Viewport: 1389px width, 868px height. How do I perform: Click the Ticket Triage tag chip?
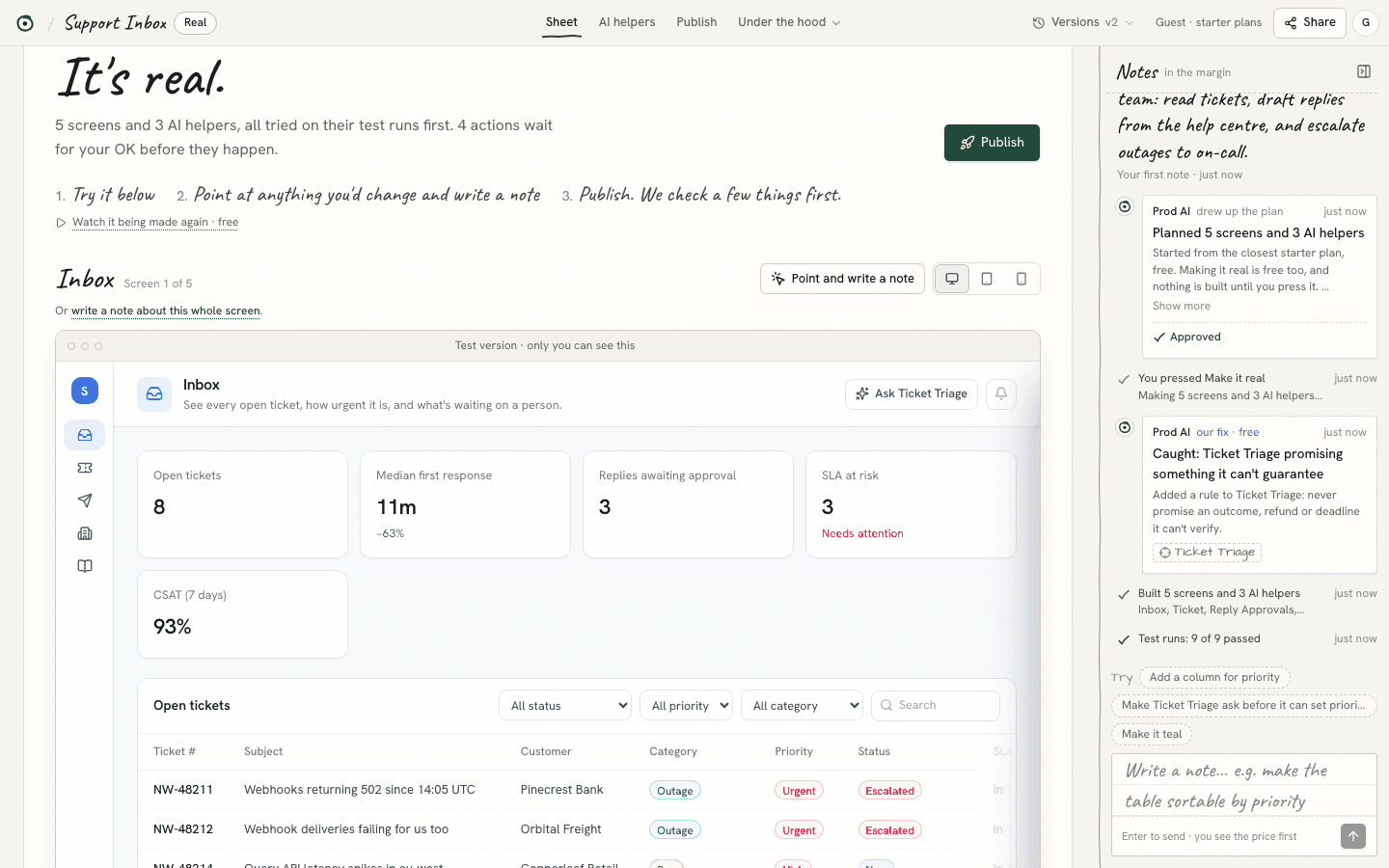pos(1207,553)
